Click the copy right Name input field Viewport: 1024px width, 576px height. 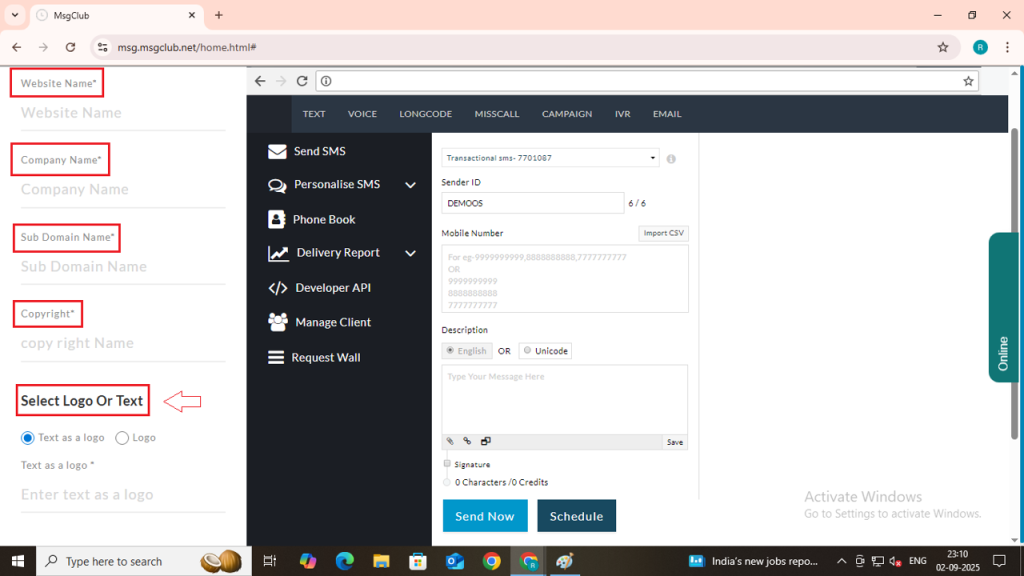pyautogui.click(x=123, y=343)
